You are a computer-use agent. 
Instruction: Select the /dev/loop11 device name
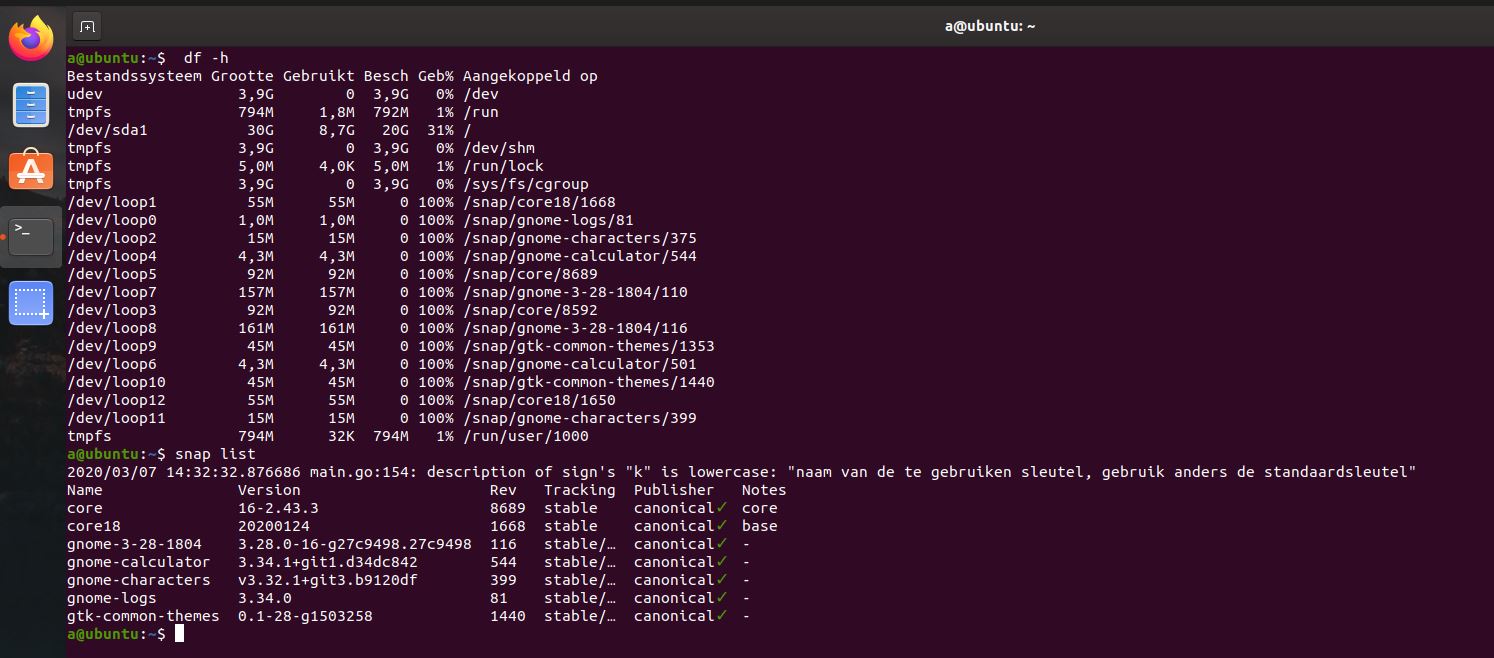coord(116,418)
